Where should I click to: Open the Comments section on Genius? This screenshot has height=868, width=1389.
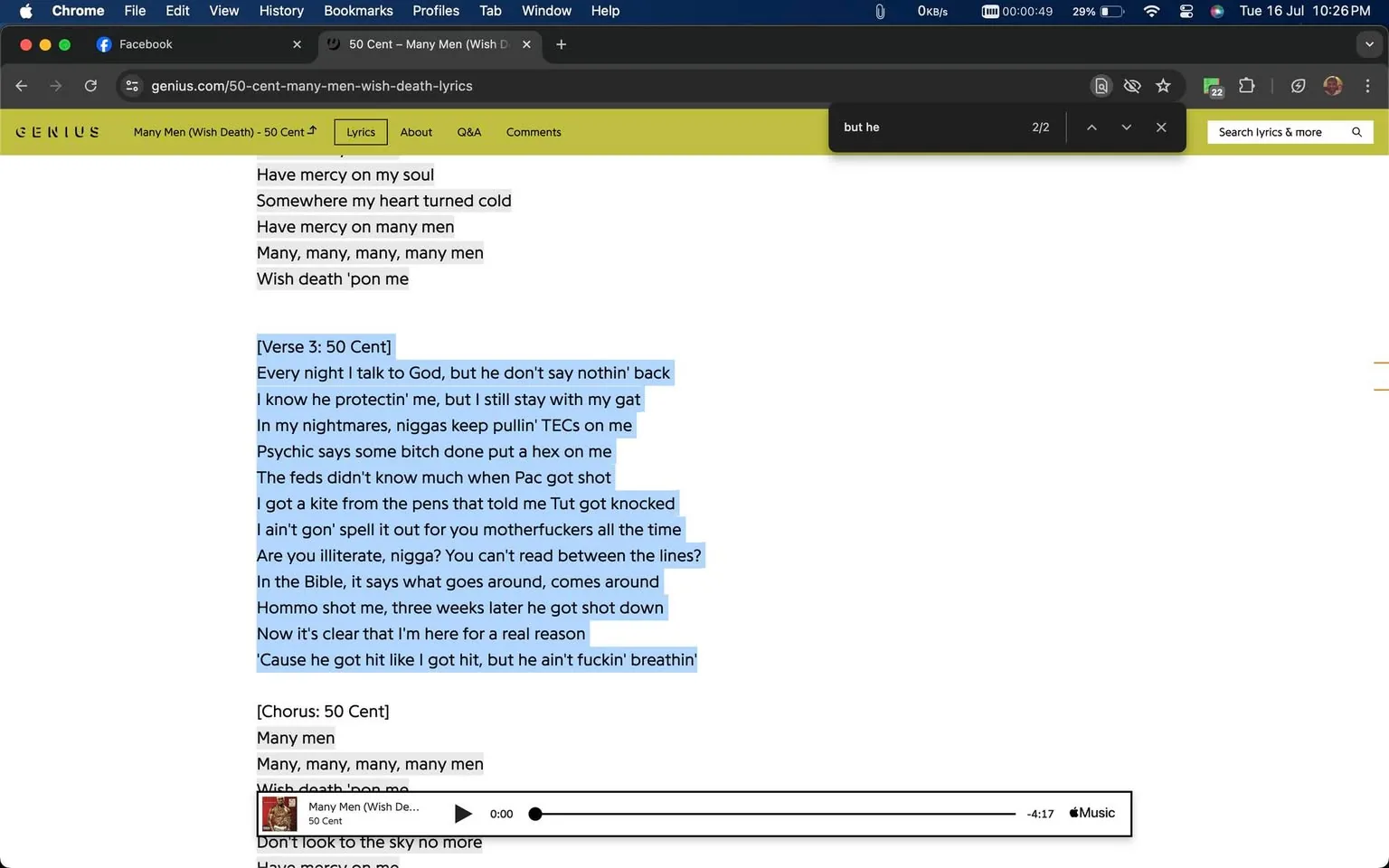point(533,132)
